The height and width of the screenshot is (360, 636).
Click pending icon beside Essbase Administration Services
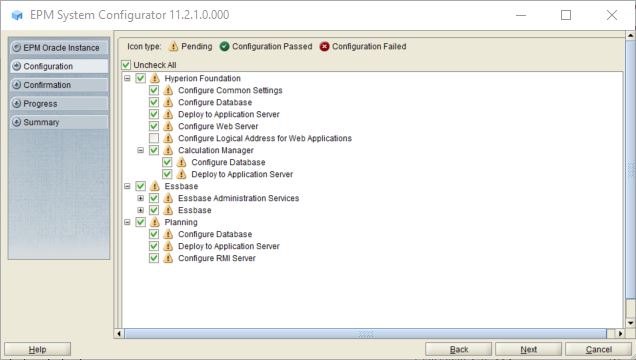click(x=168, y=198)
